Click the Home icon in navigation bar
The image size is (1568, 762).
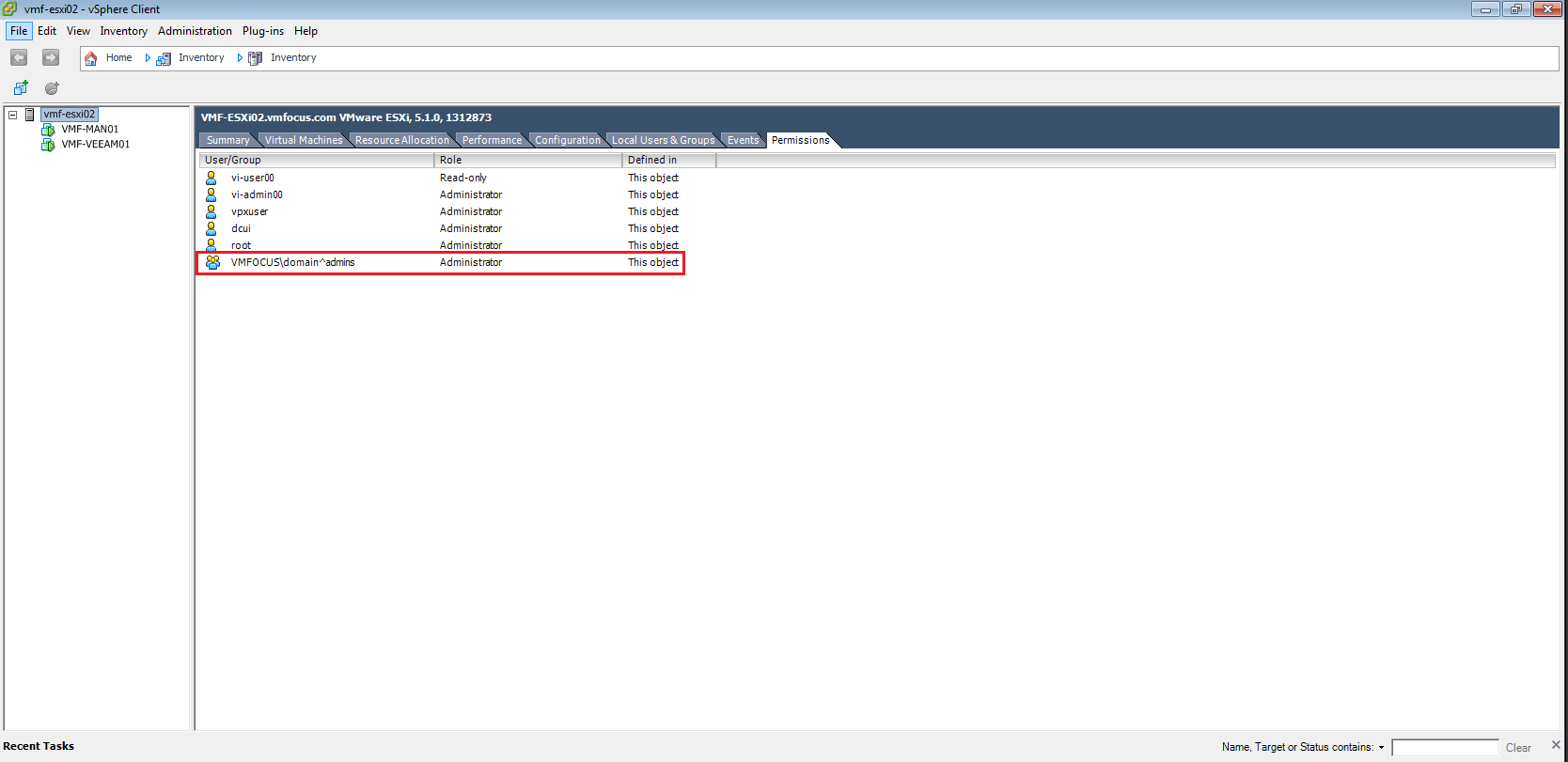click(x=91, y=58)
